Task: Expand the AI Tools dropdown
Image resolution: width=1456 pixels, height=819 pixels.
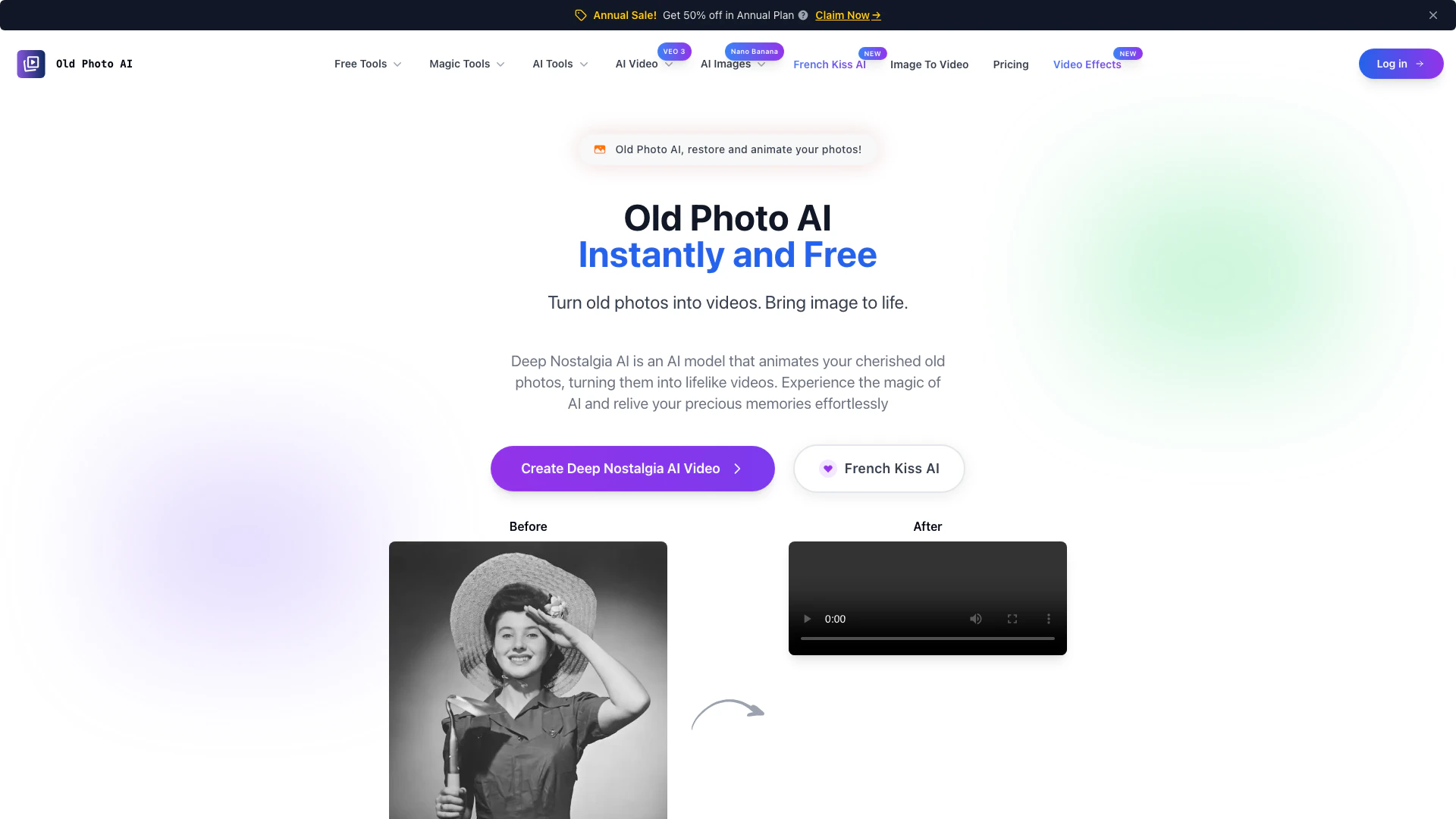Action: pyautogui.click(x=560, y=64)
